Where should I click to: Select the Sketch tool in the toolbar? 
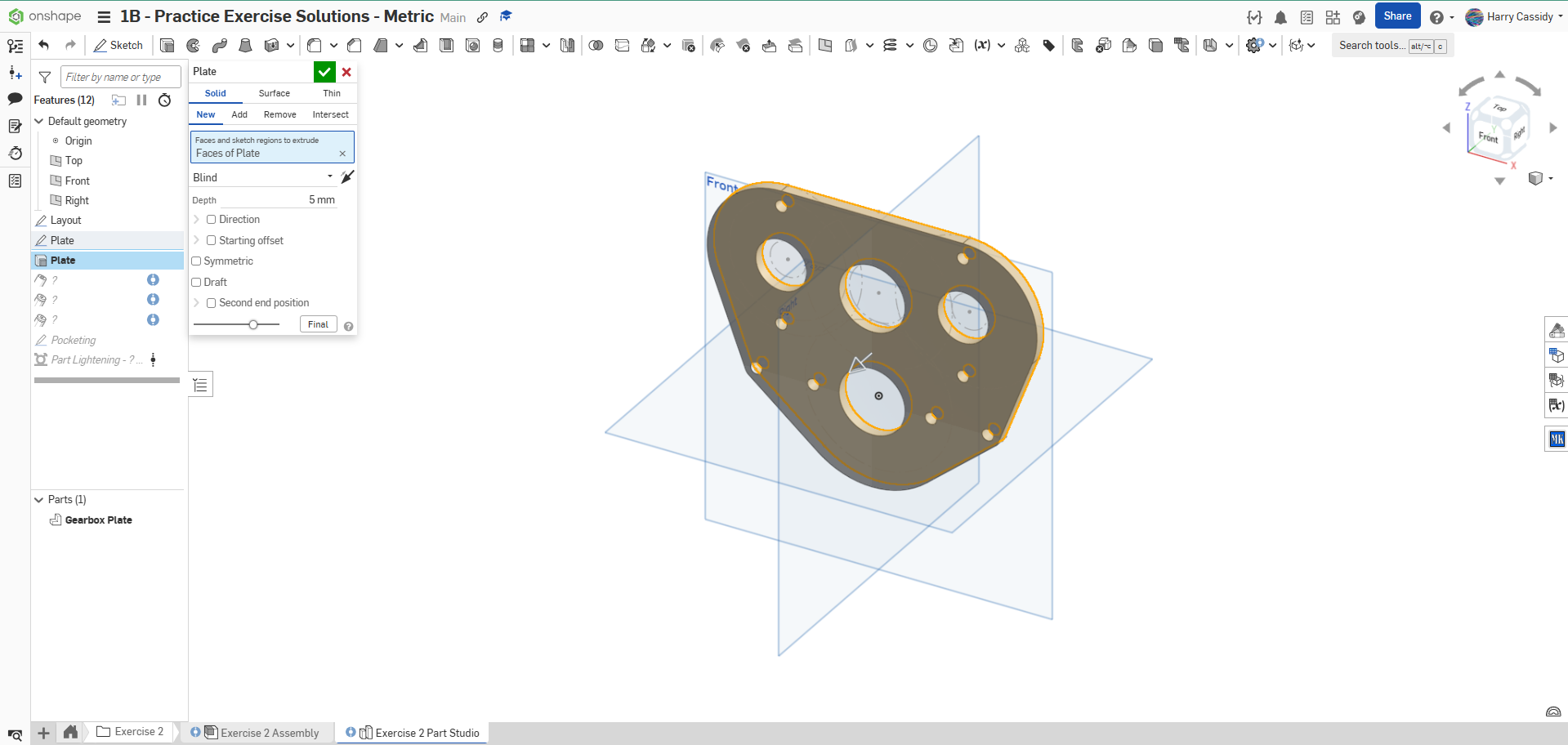point(118,46)
